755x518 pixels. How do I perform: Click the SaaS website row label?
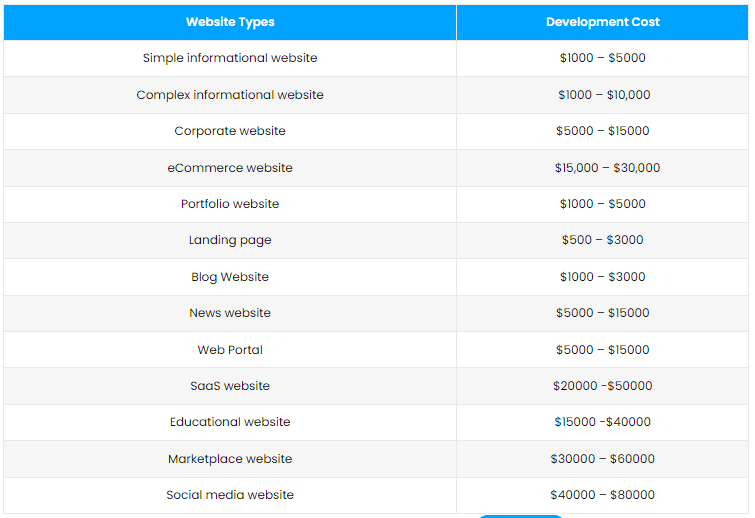coord(230,386)
